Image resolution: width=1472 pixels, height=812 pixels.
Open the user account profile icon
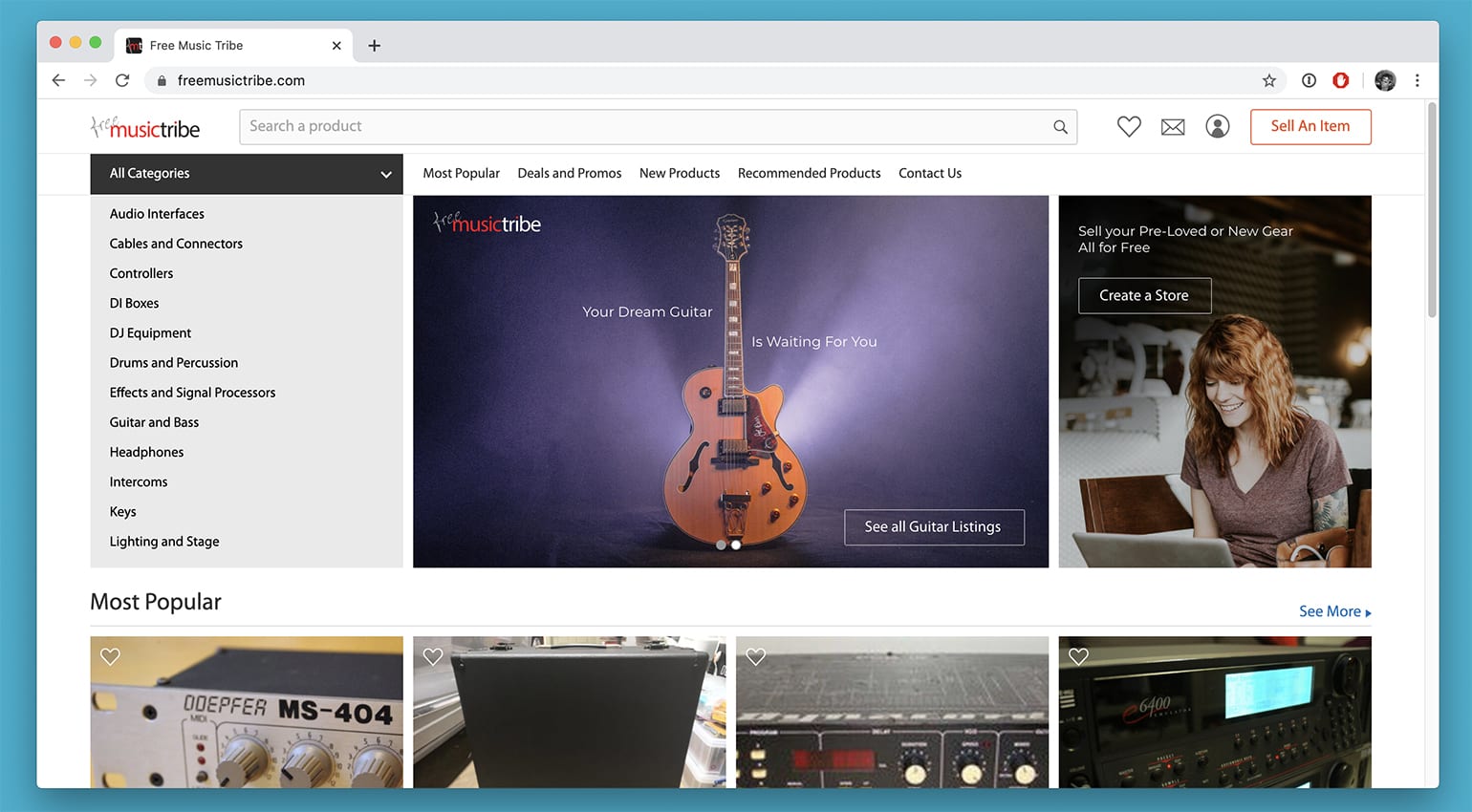(x=1217, y=126)
